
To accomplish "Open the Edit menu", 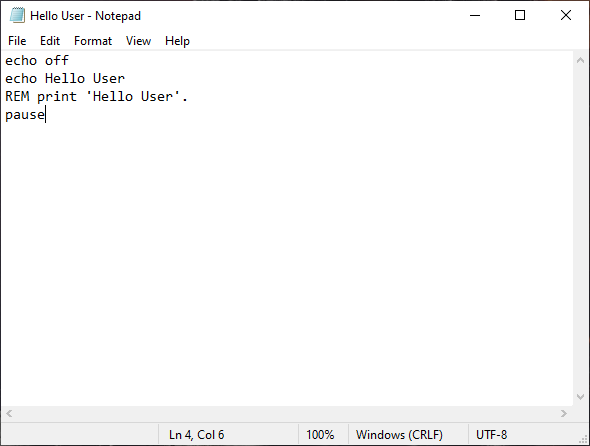I will pos(50,41).
